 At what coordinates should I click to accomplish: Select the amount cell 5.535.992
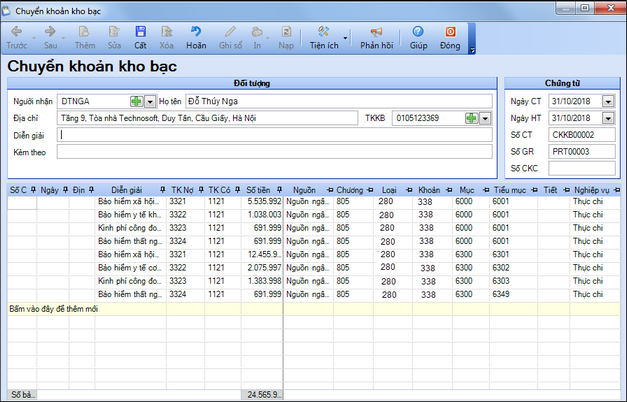pyautogui.click(x=262, y=202)
